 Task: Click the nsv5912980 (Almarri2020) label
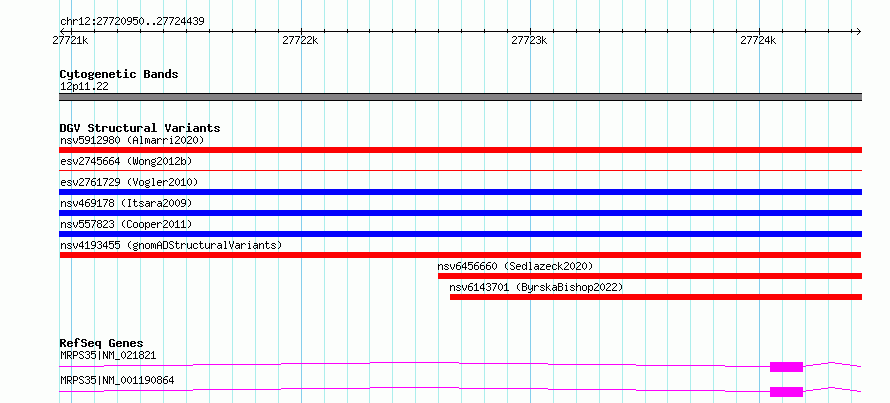[x=132, y=140]
